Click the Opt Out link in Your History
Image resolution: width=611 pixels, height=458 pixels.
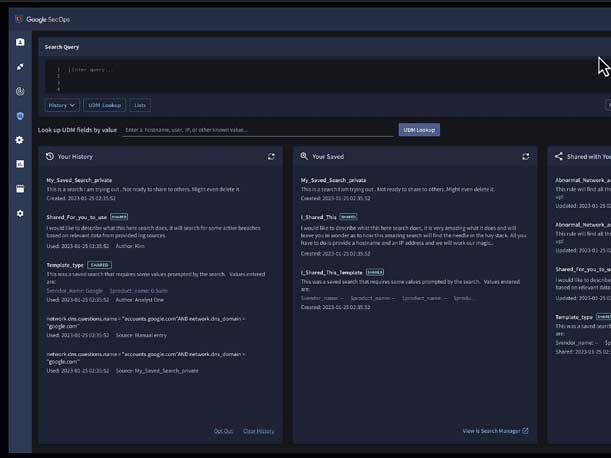pos(223,431)
